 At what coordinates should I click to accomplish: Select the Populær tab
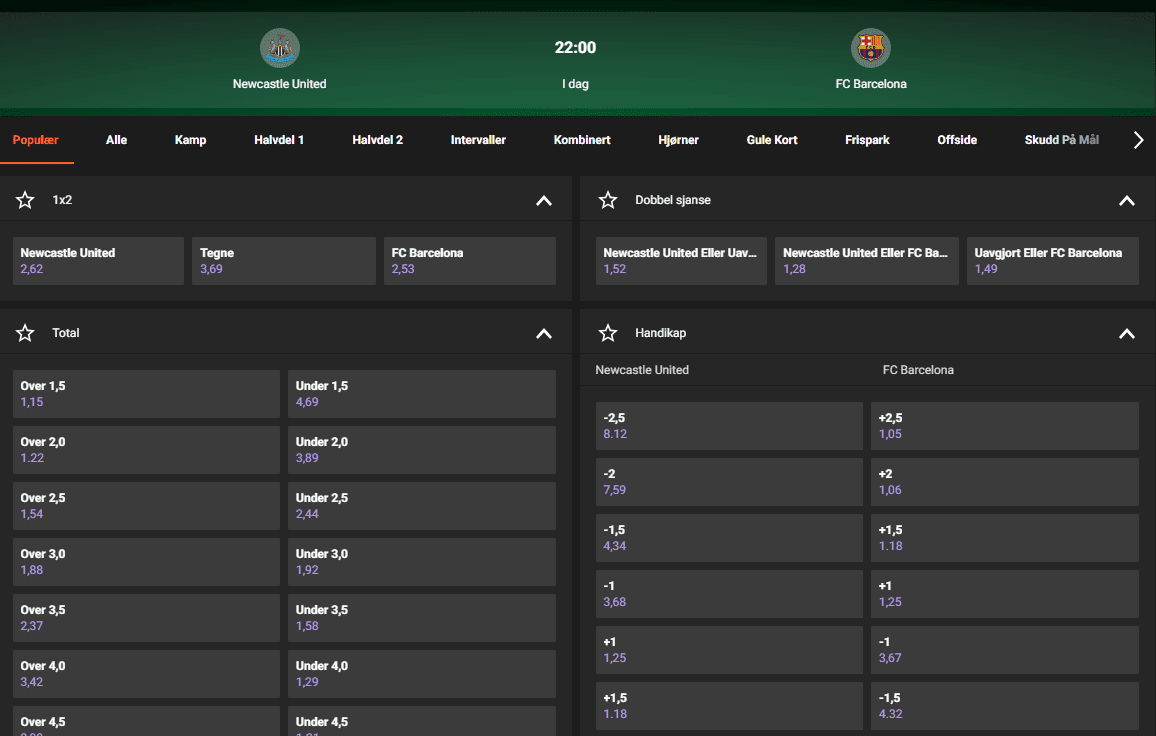tap(35, 139)
